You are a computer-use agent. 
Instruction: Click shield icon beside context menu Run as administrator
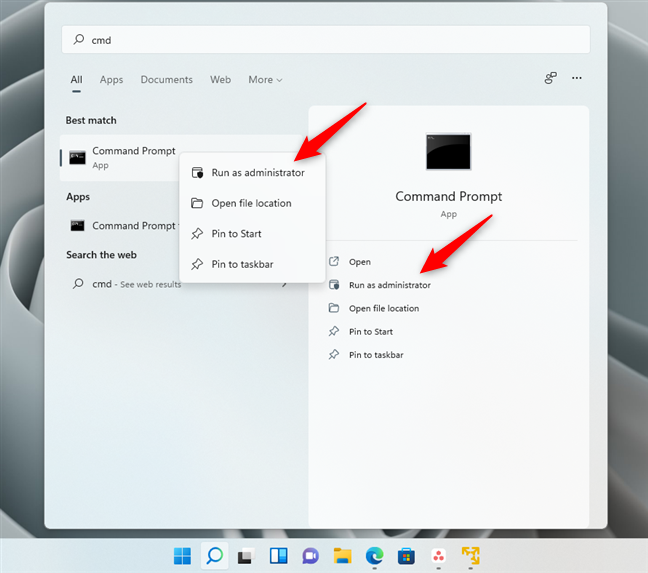(198, 173)
